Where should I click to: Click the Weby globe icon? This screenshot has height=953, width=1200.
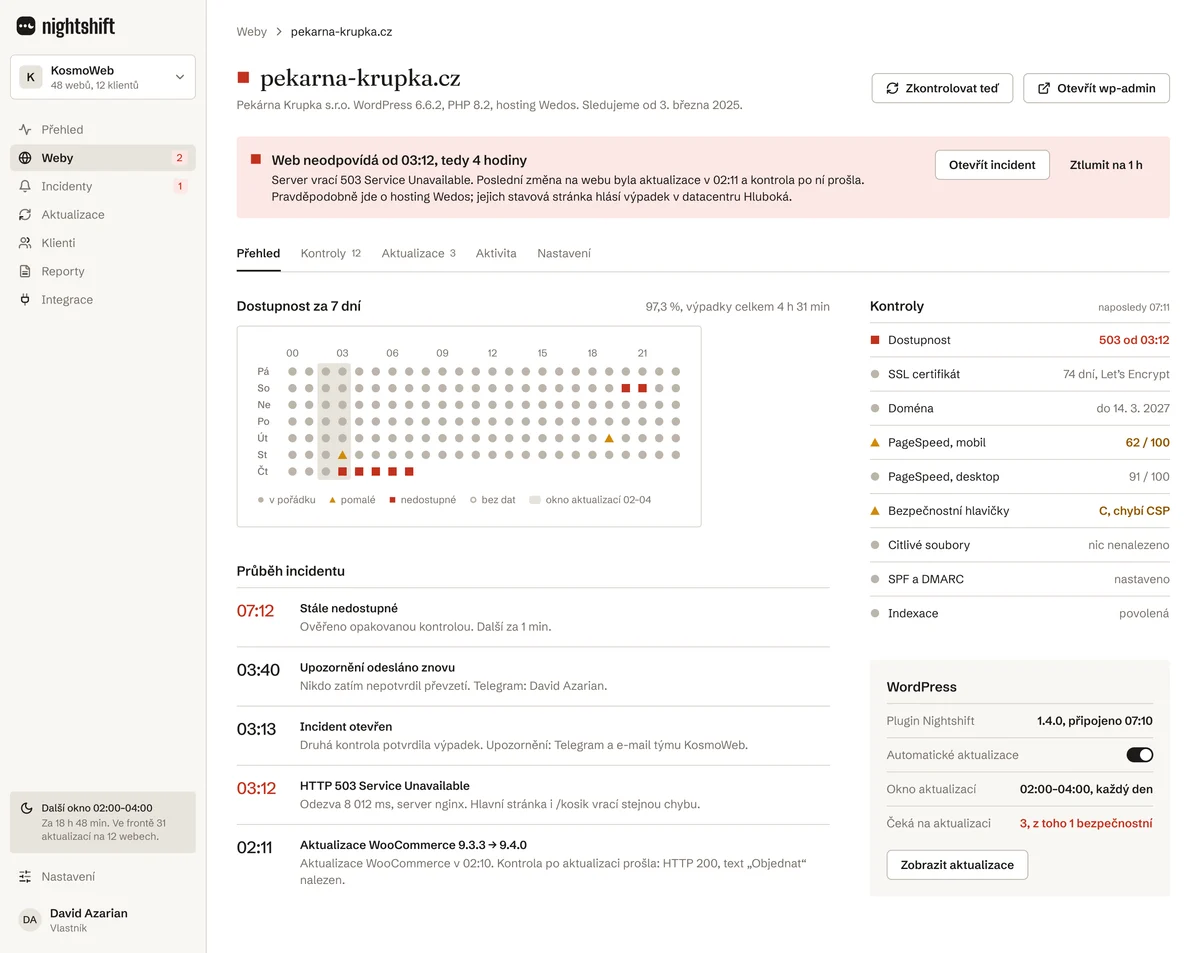(25, 158)
